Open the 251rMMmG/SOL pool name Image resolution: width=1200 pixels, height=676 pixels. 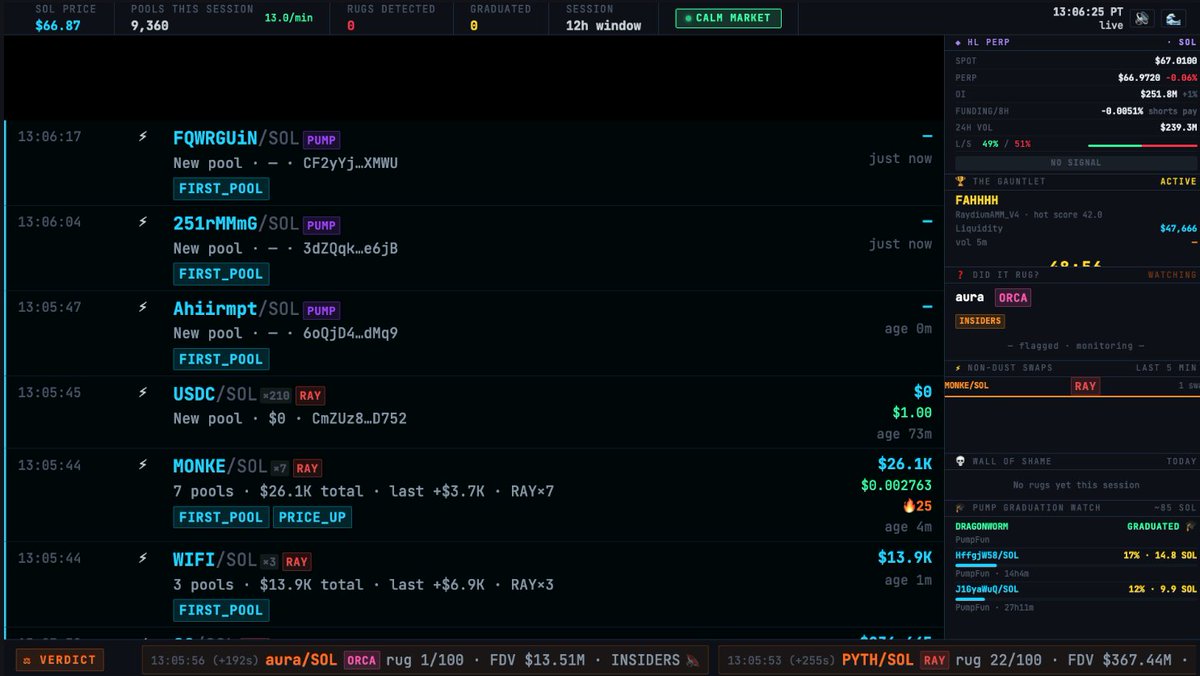click(236, 223)
